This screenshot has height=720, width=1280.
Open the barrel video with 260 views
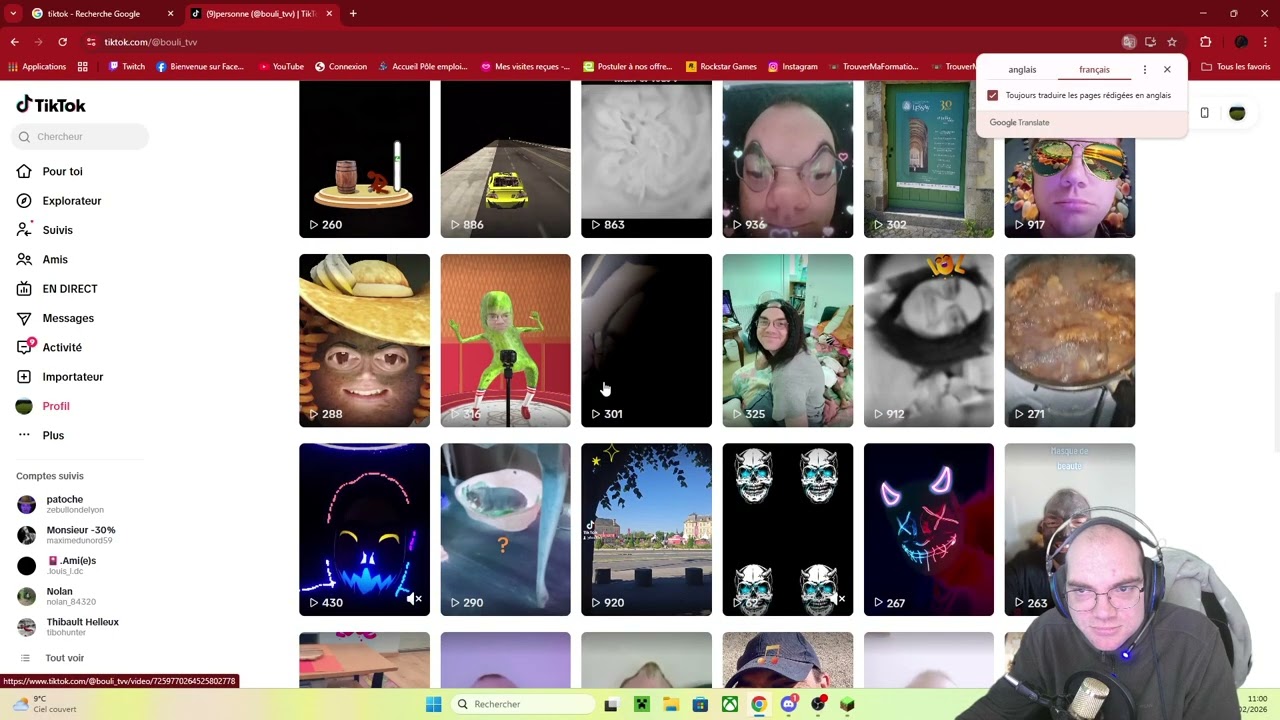pos(364,159)
